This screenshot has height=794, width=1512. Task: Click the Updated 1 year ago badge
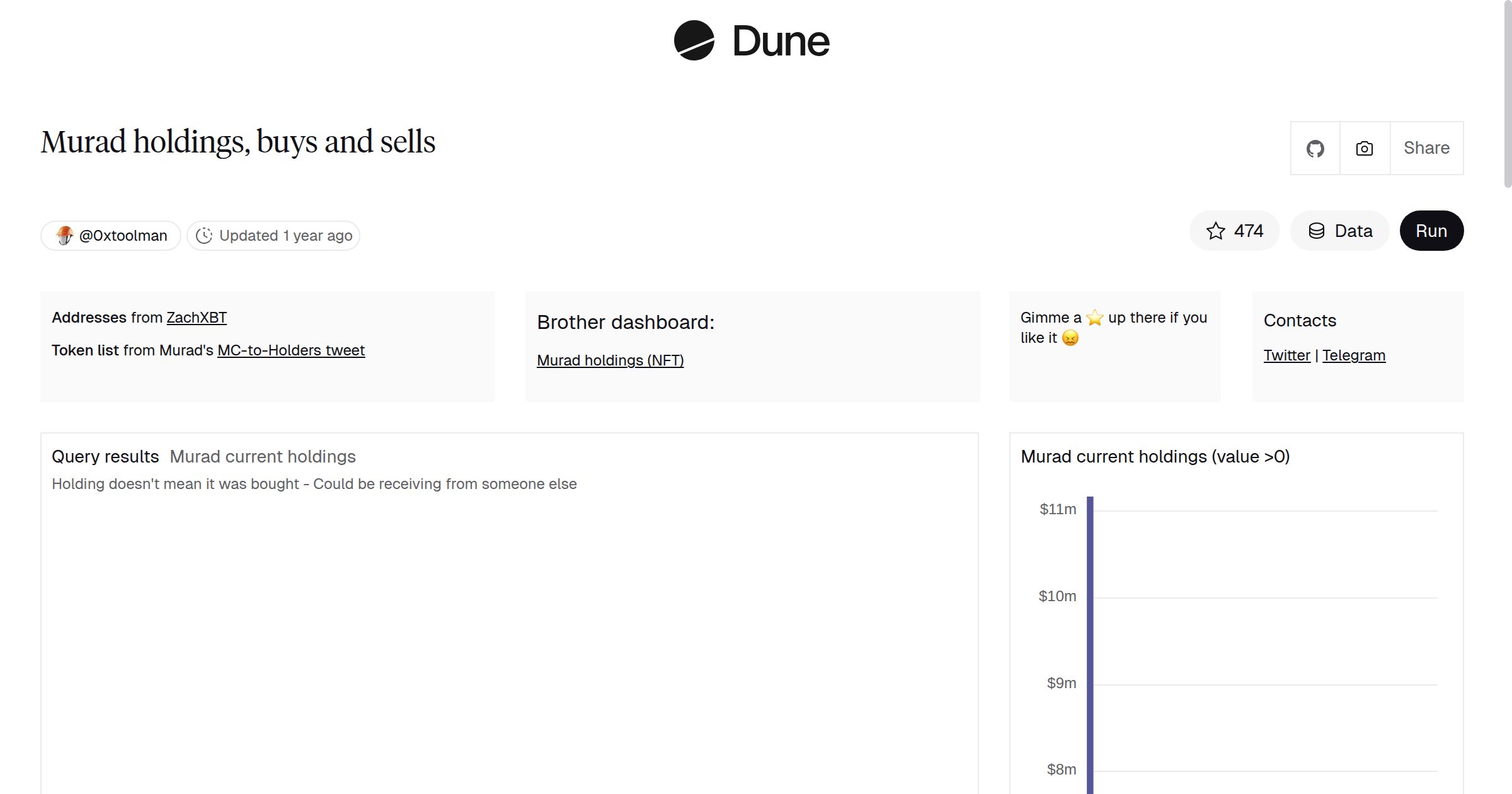pos(273,235)
